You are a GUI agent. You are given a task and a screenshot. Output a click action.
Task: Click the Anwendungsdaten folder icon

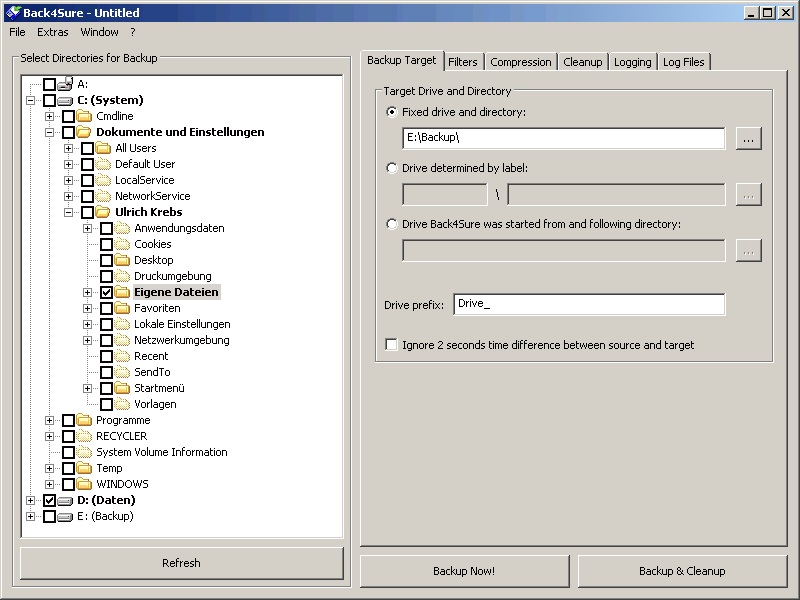120,227
